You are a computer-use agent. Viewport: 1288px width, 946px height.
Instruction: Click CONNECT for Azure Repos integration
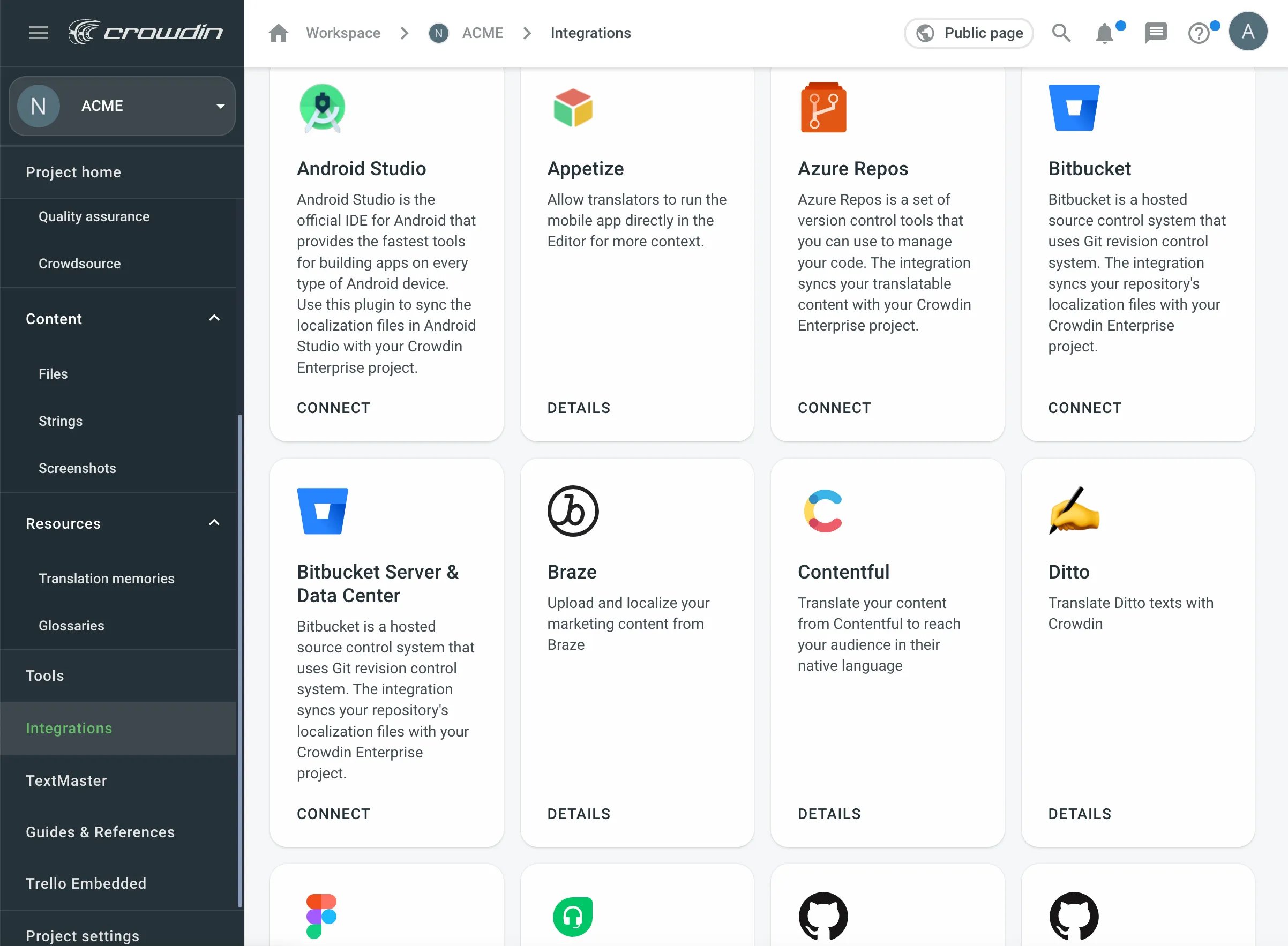coord(834,407)
